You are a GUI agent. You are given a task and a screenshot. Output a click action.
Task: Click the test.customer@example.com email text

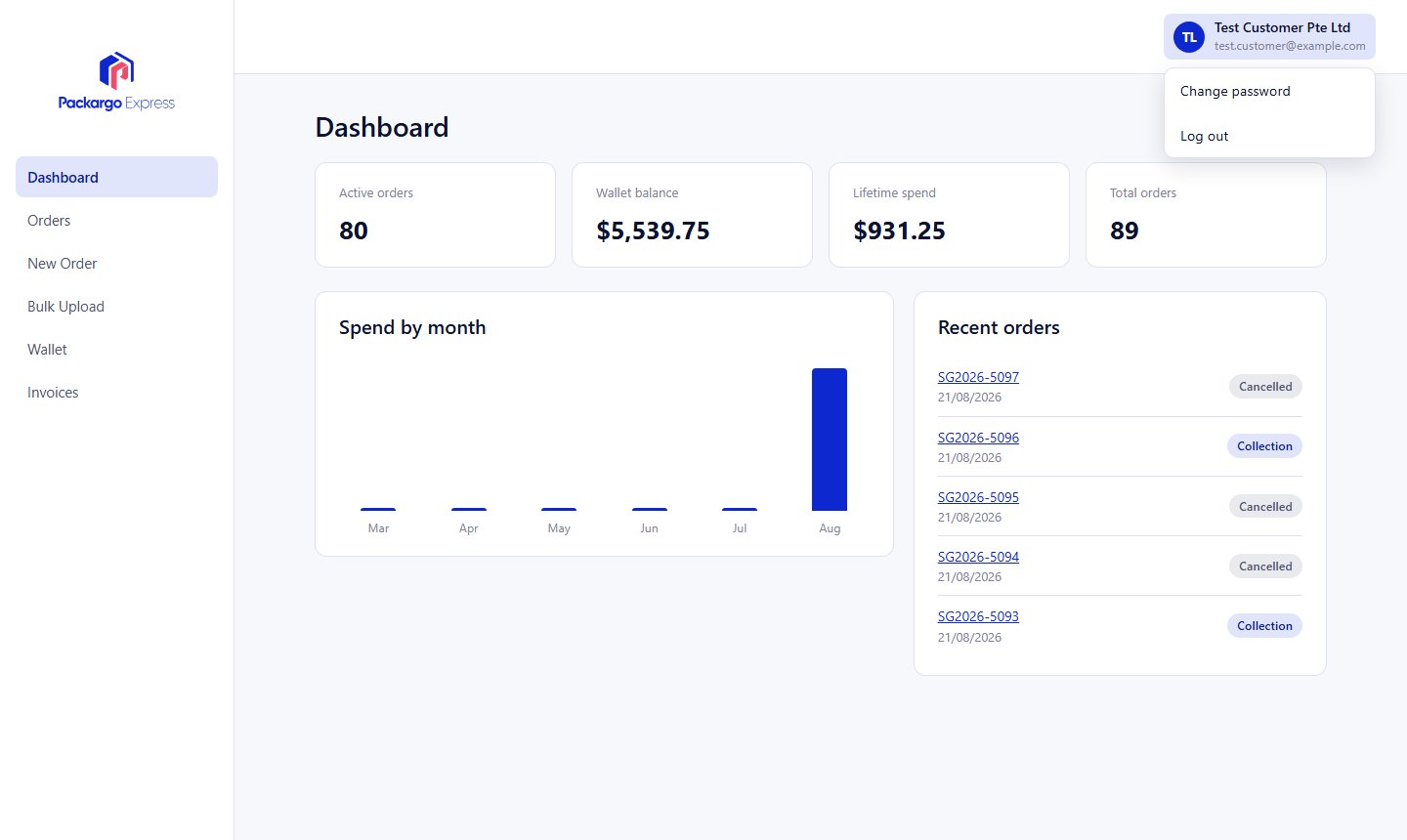click(1290, 46)
